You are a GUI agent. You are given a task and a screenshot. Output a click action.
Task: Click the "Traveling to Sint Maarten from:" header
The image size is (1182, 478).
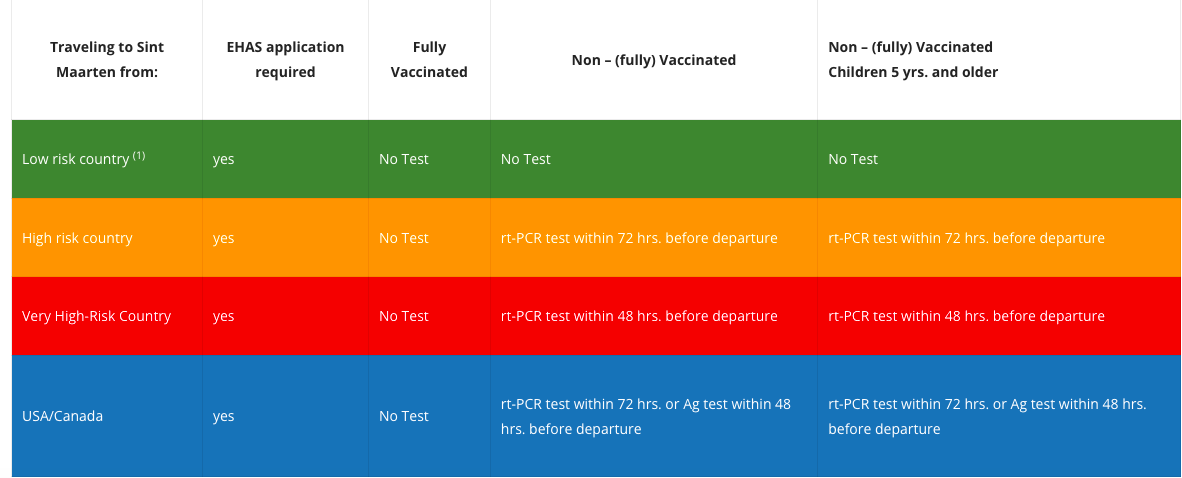107,60
